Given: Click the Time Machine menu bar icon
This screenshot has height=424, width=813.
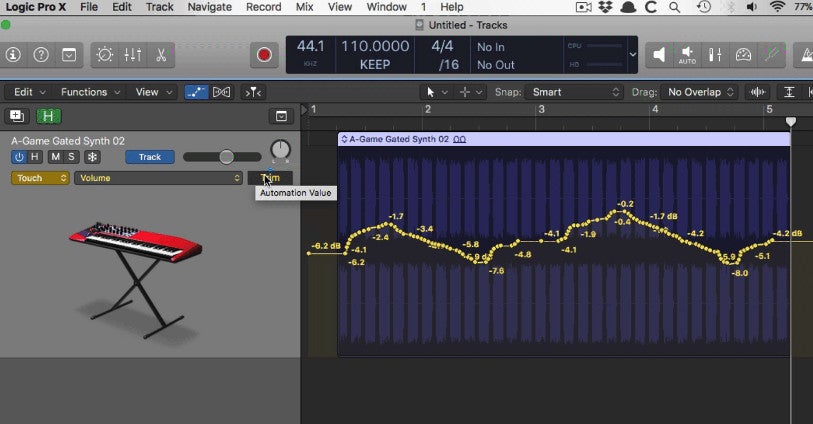Looking at the screenshot, I should tap(704, 7).
